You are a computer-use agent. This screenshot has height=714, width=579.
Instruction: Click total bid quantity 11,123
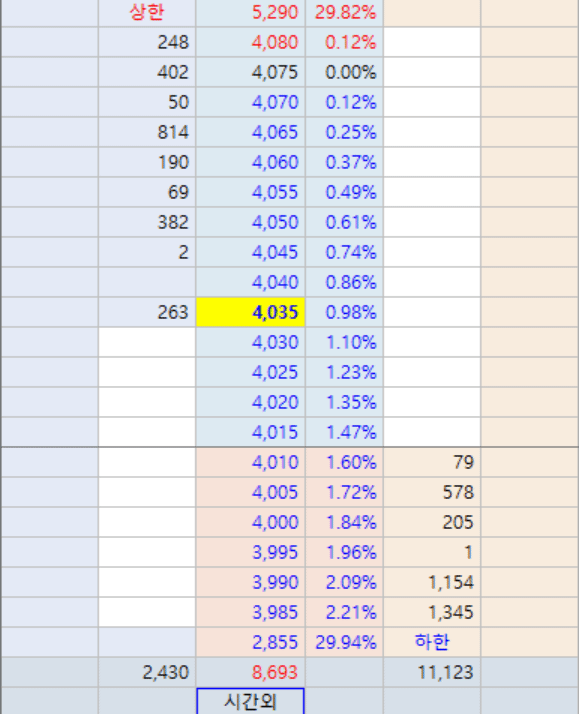click(x=446, y=673)
